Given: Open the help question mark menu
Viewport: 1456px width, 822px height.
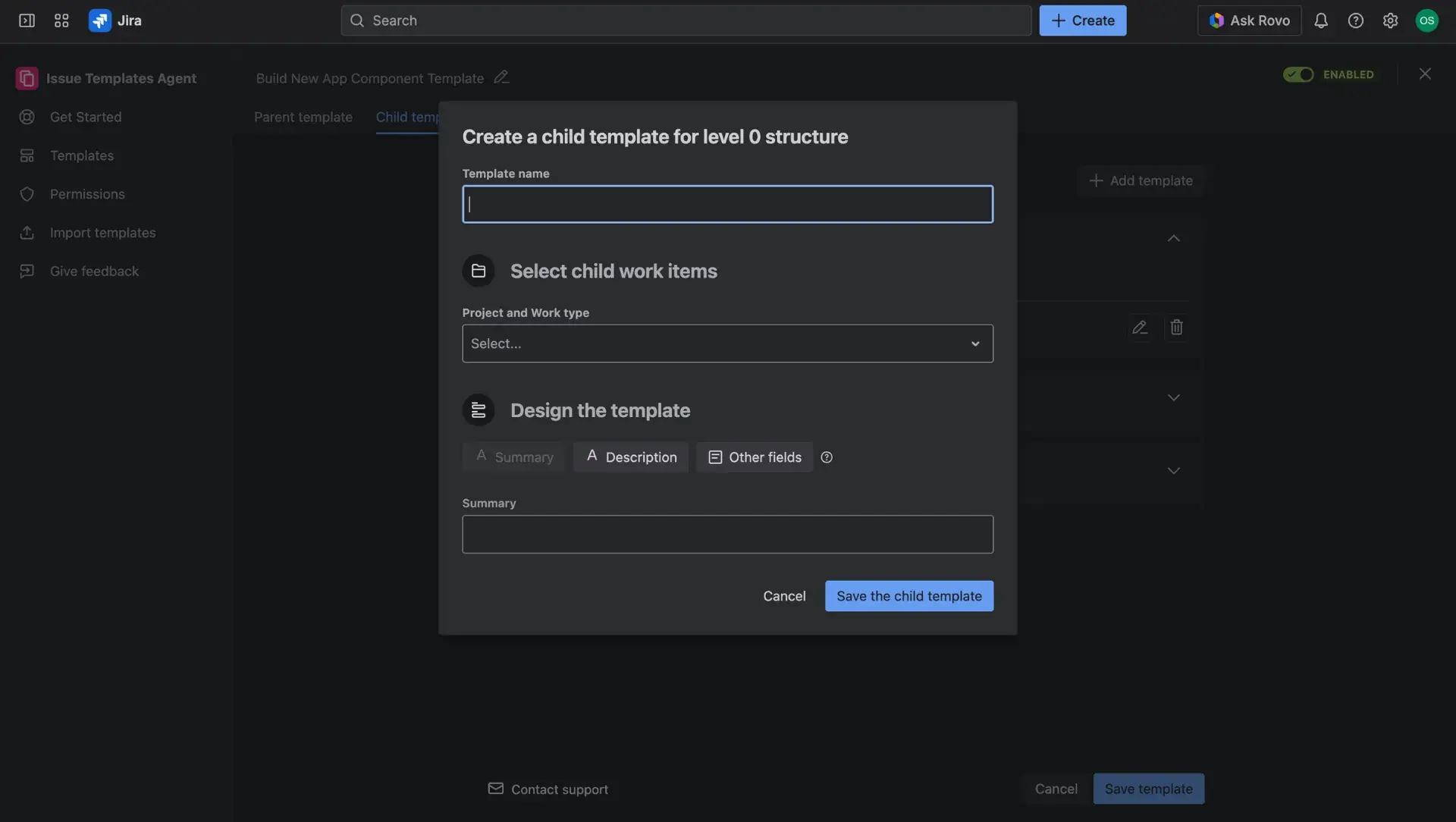Looking at the screenshot, I should coord(1357,20).
